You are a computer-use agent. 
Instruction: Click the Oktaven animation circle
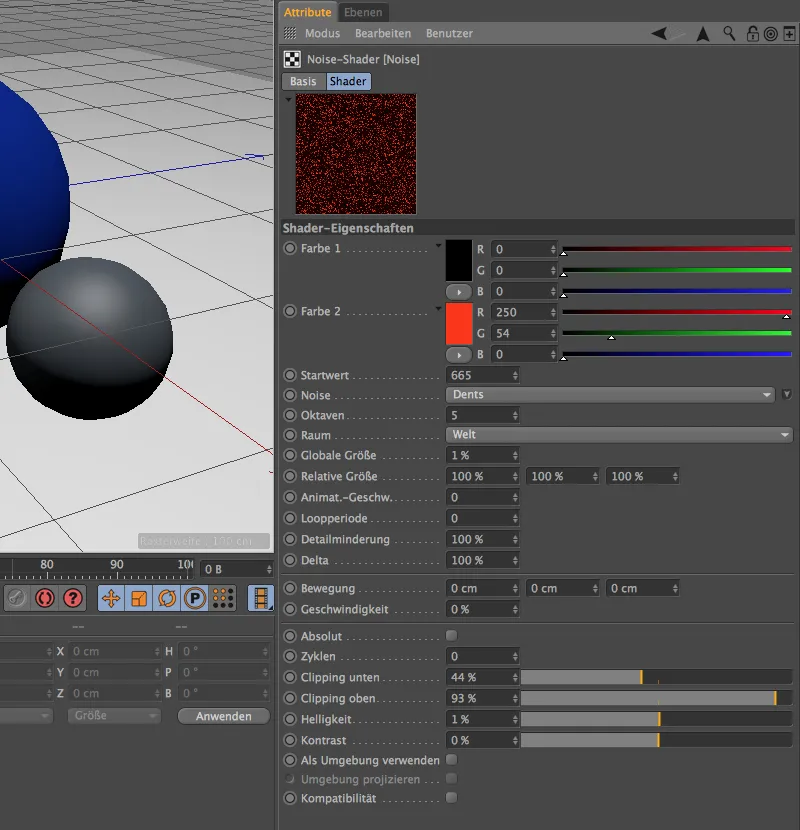click(290, 415)
